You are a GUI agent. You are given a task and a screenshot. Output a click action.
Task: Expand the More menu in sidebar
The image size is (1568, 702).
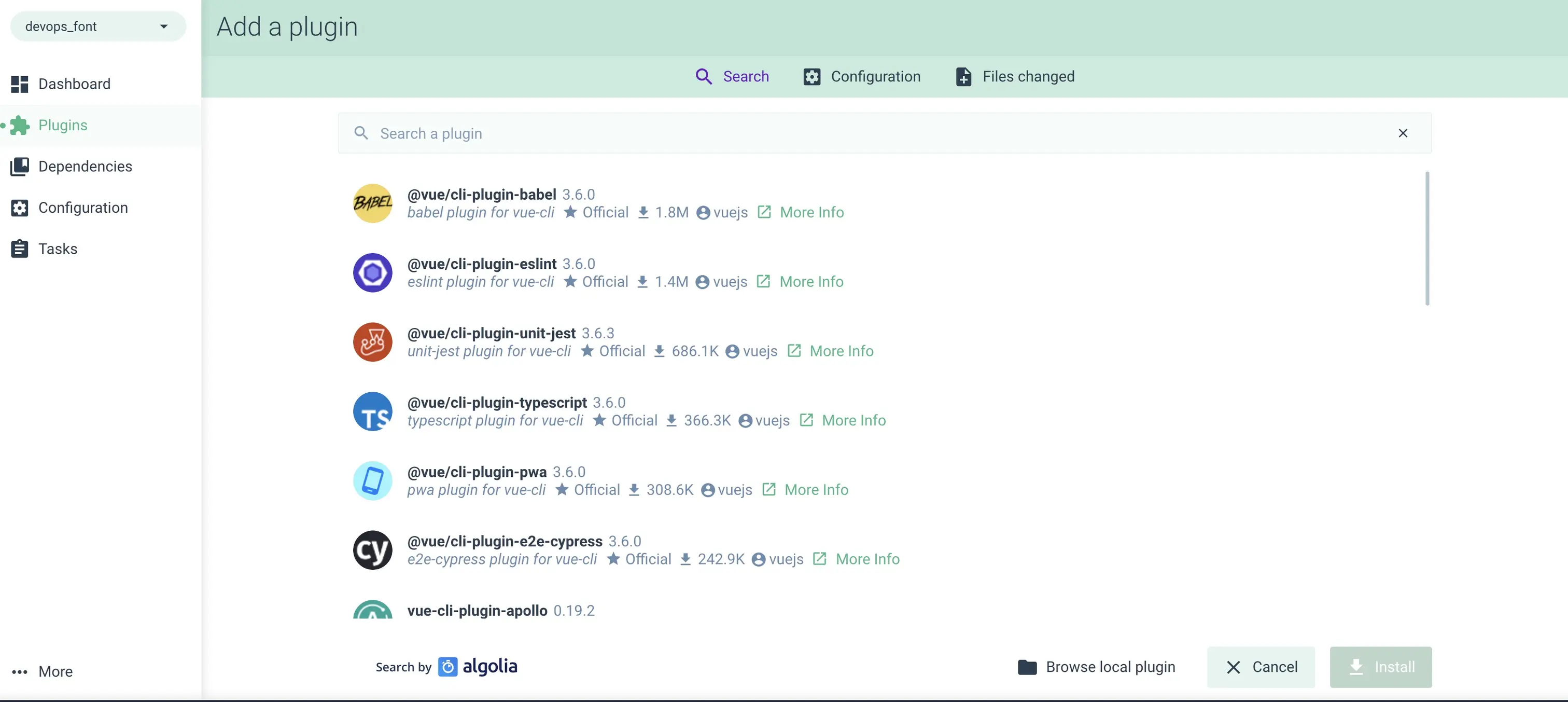click(43, 671)
